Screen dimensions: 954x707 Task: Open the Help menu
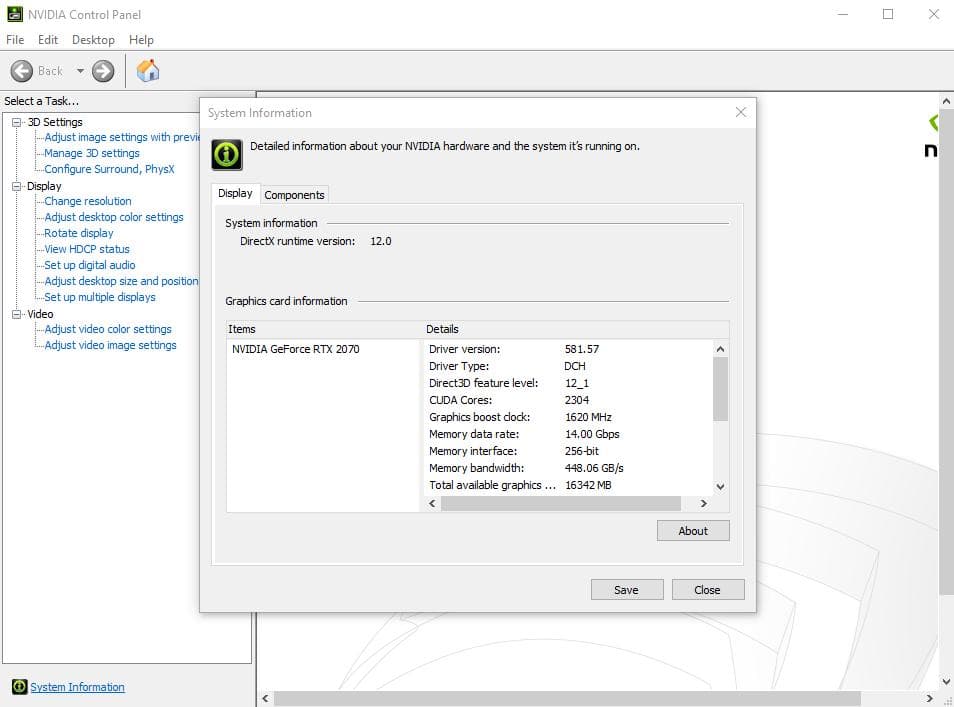pos(141,39)
